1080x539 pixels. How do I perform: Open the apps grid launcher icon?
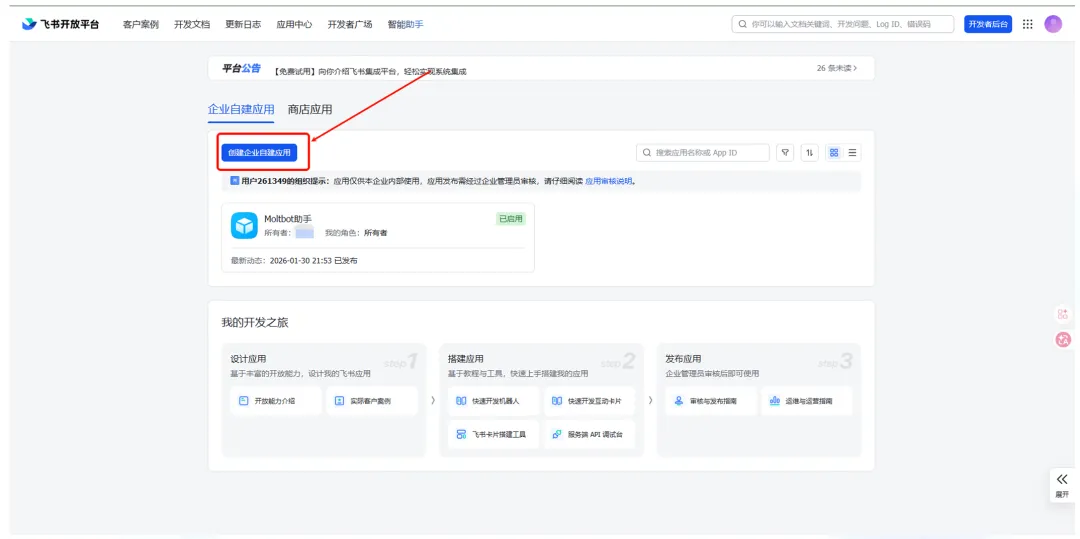[1027, 24]
